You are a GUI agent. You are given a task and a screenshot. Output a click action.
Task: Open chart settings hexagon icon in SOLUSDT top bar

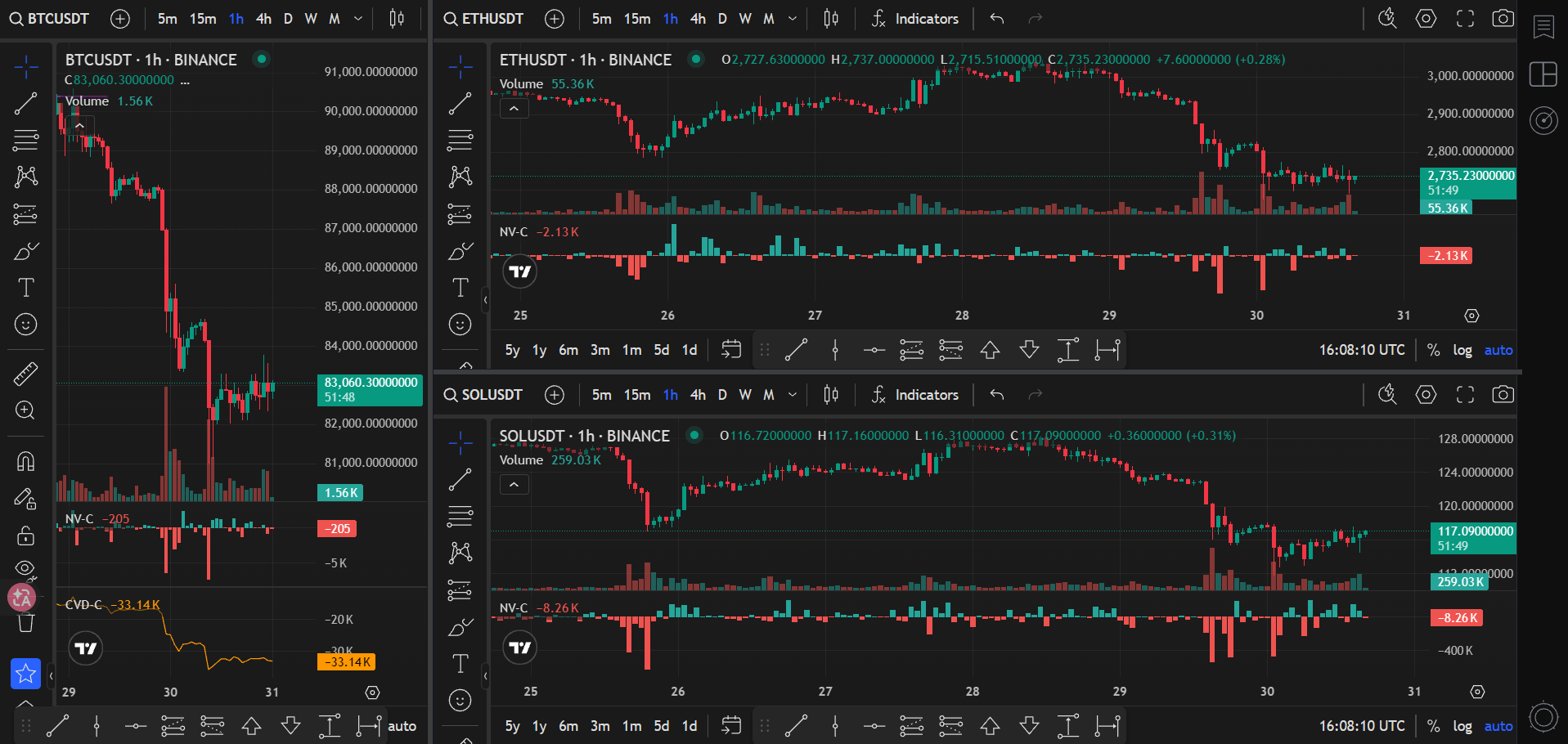point(1426,395)
